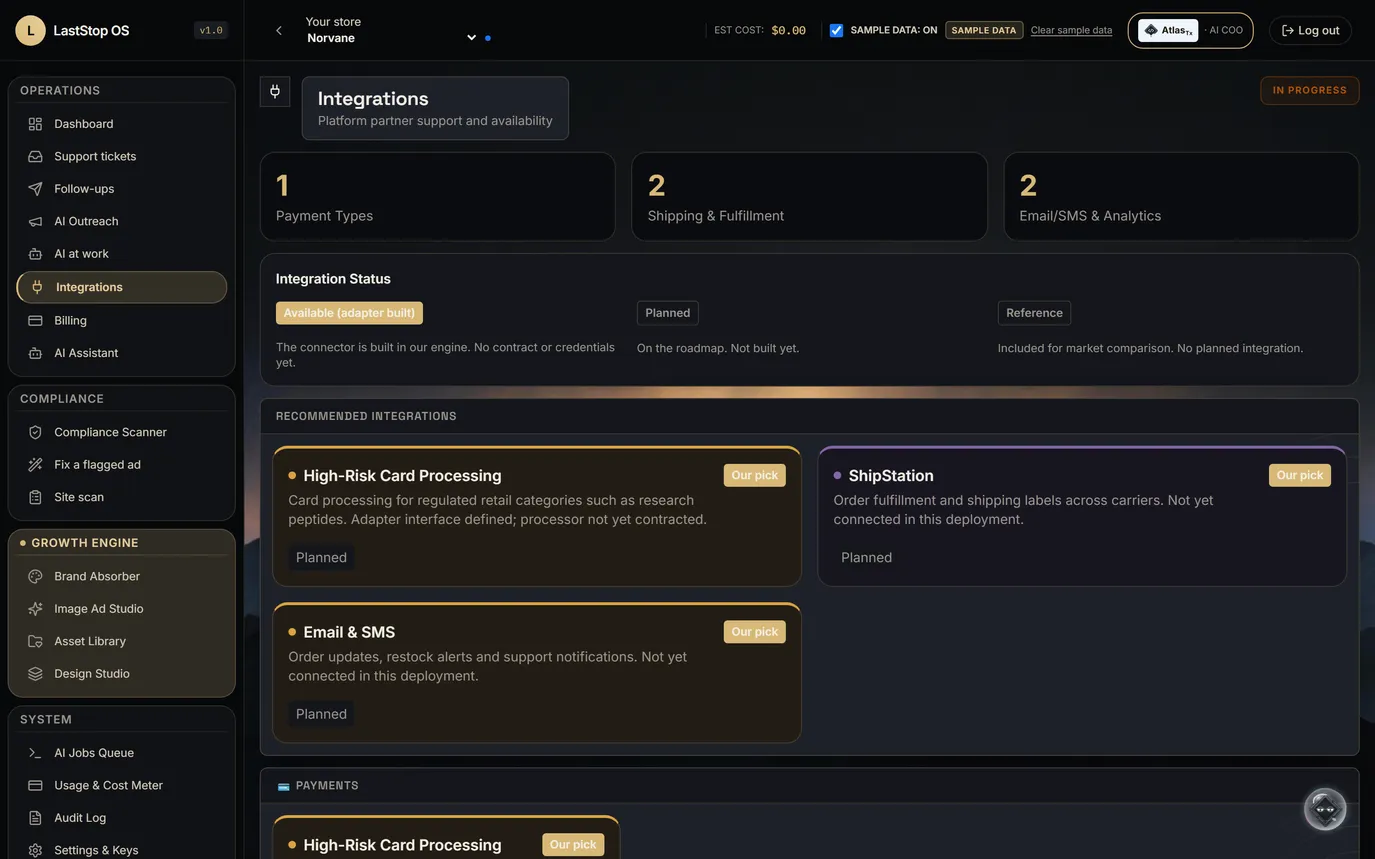Click the plug icon beside Integrations header
This screenshot has width=1375, height=859.
[x=275, y=91]
